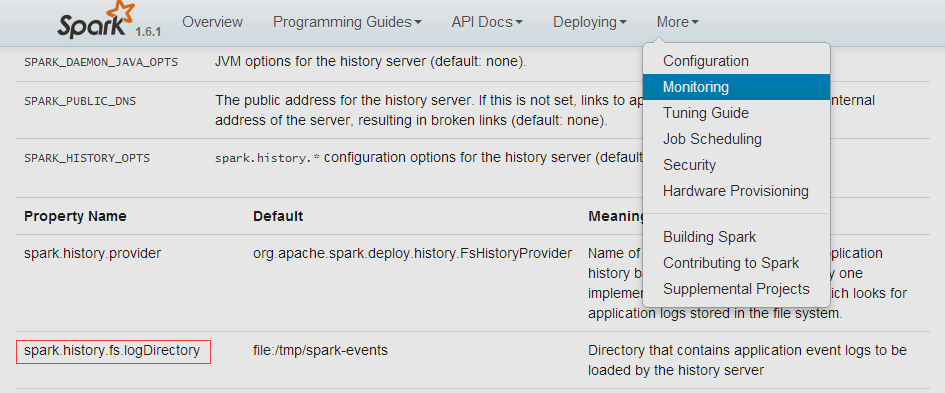Open the Deploying dropdown menu
945x393 pixels.
point(590,22)
